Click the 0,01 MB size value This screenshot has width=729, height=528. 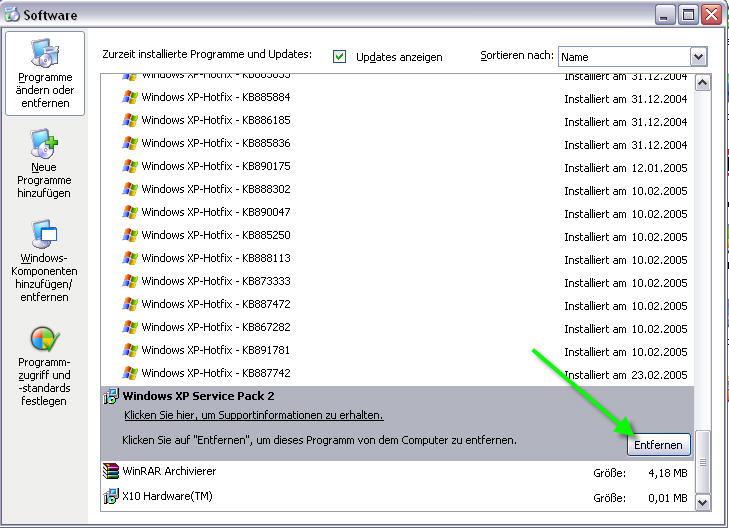click(x=668, y=498)
